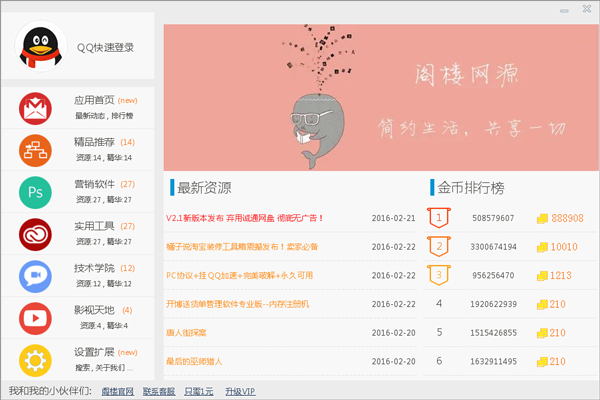The height and width of the screenshot is (400, 600).
Task: Select the orange 精品推荐 hierarchy icon
Action: (x=36, y=149)
